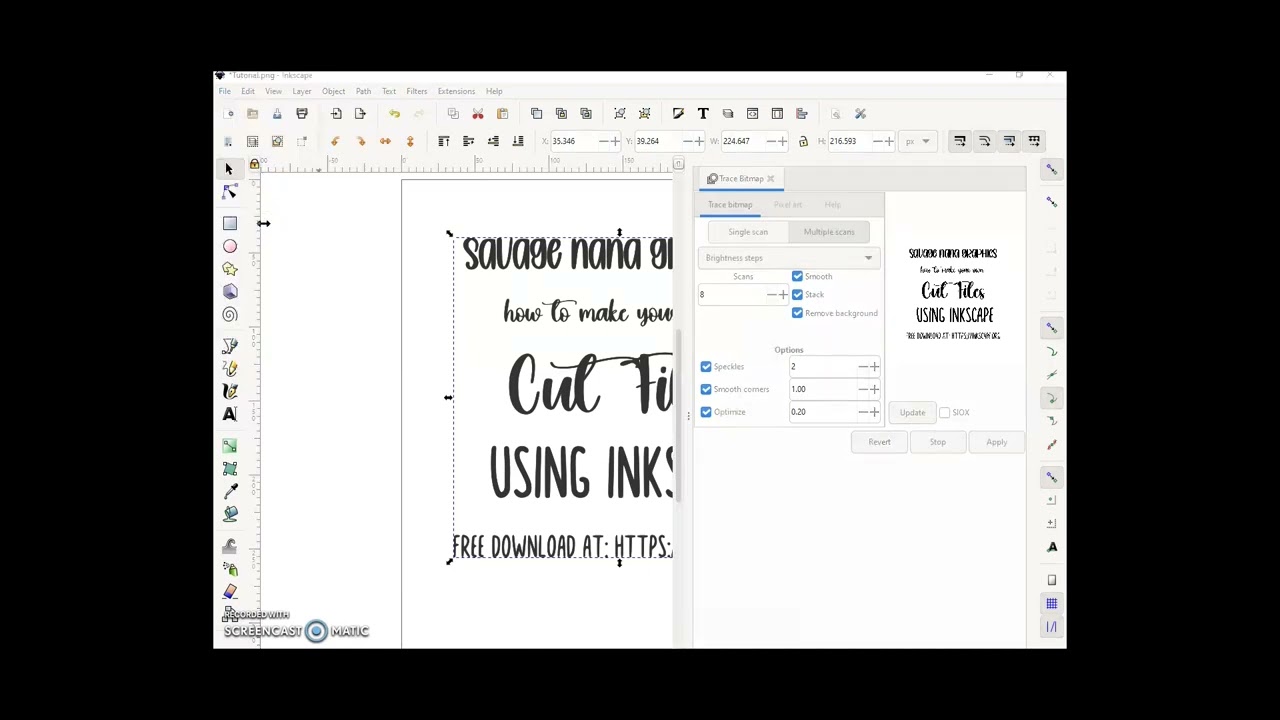Select the Spray tool
The width and height of the screenshot is (1280, 720).
pyautogui.click(x=230, y=568)
